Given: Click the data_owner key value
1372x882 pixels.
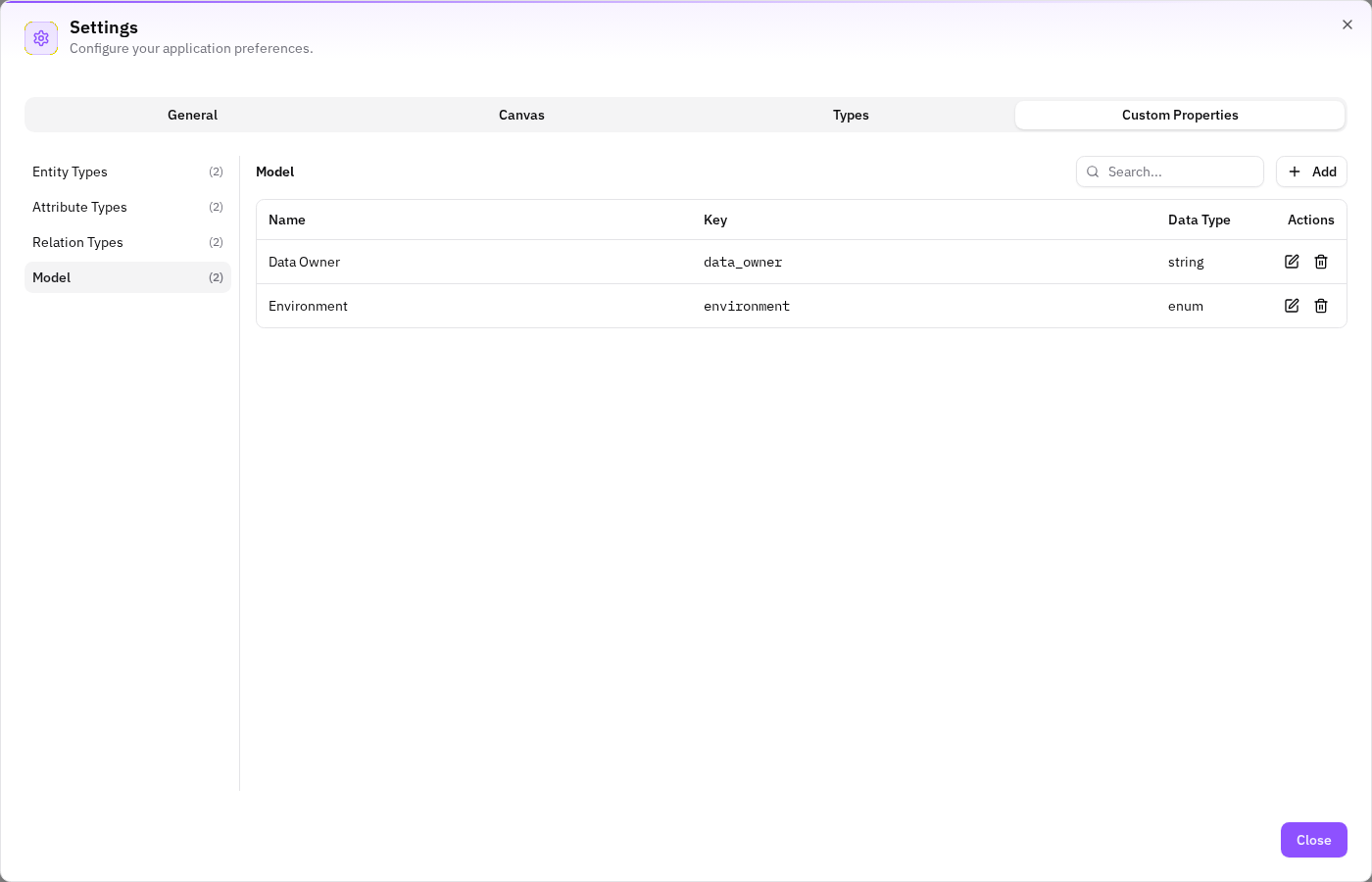Looking at the screenshot, I should click(x=743, y=263).
